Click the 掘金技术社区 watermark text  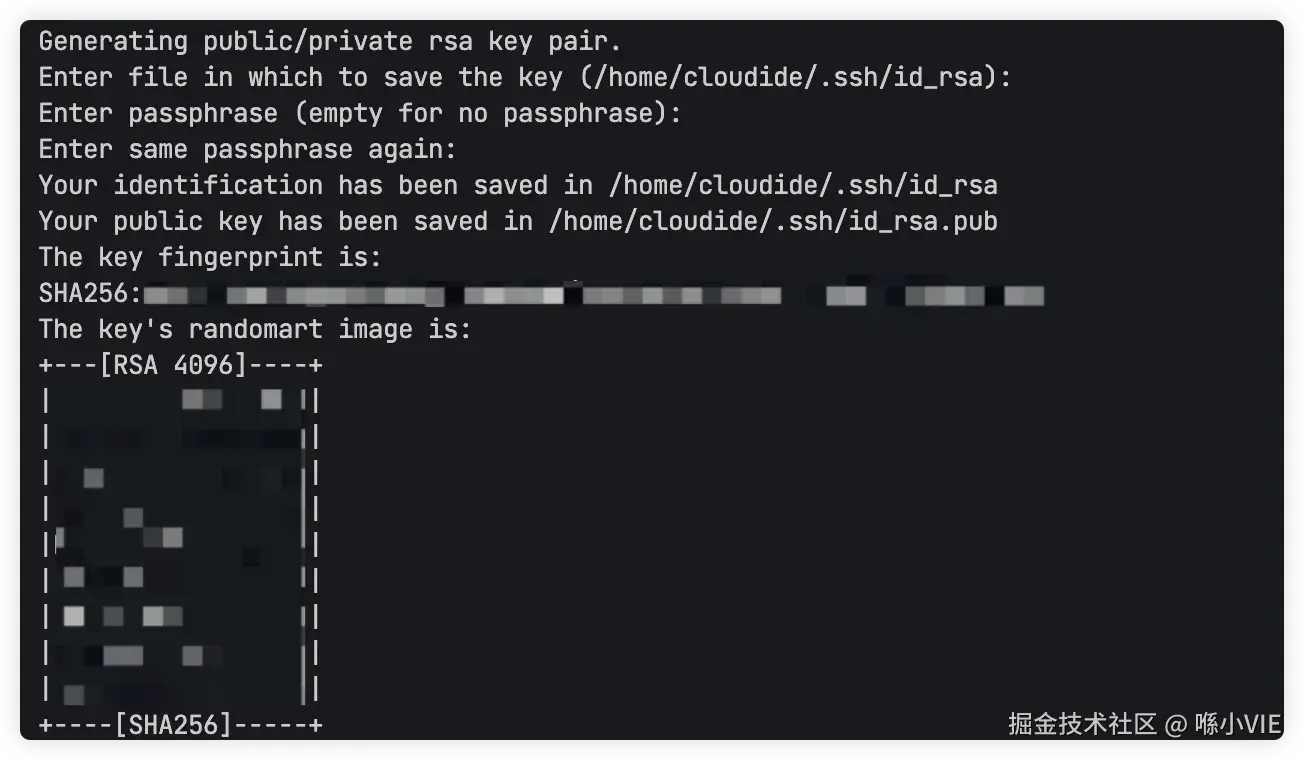click(x=1082, y=724)
